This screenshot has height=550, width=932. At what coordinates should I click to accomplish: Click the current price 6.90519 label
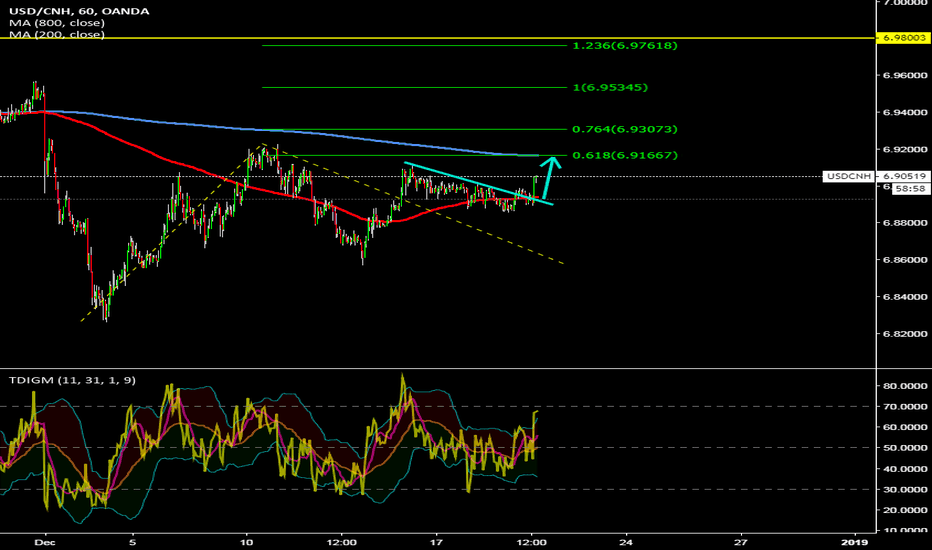tap(904, 176)
